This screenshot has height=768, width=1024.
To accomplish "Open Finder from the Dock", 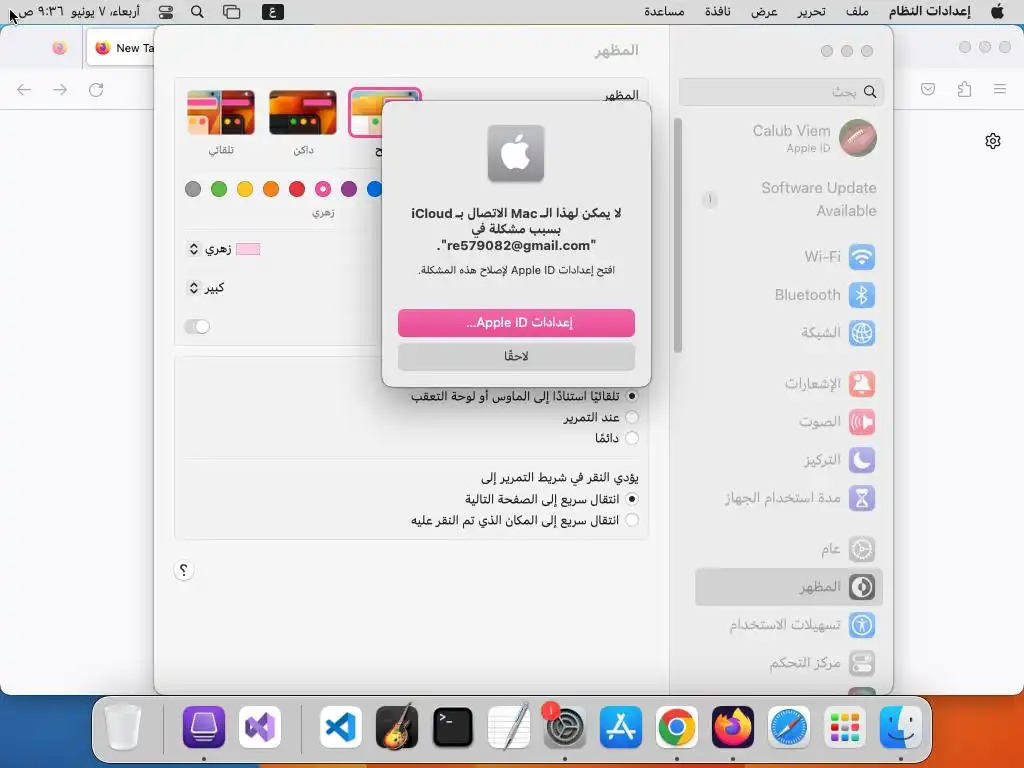I will coord(901,727).
